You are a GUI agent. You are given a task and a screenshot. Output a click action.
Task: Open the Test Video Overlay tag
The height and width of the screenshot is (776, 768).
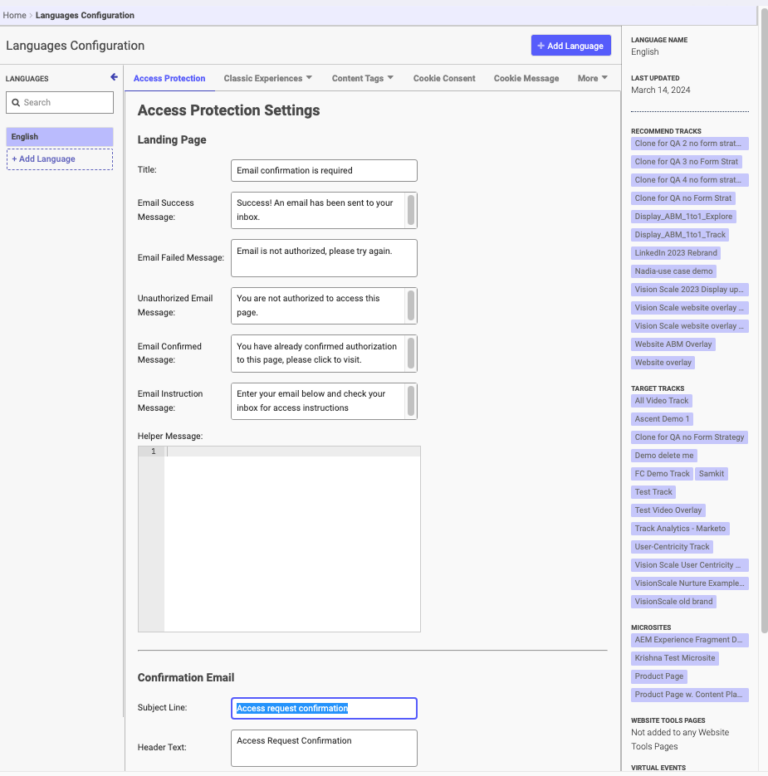(668, 510)
